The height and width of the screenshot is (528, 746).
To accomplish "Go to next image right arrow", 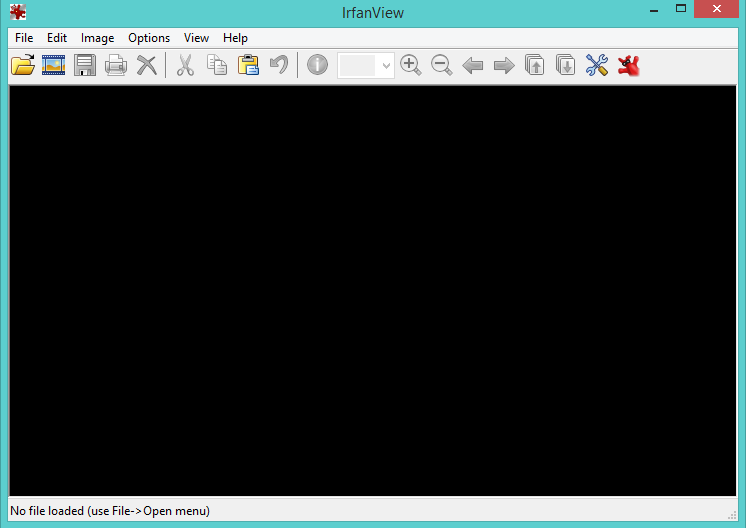I will coord(504,66).
